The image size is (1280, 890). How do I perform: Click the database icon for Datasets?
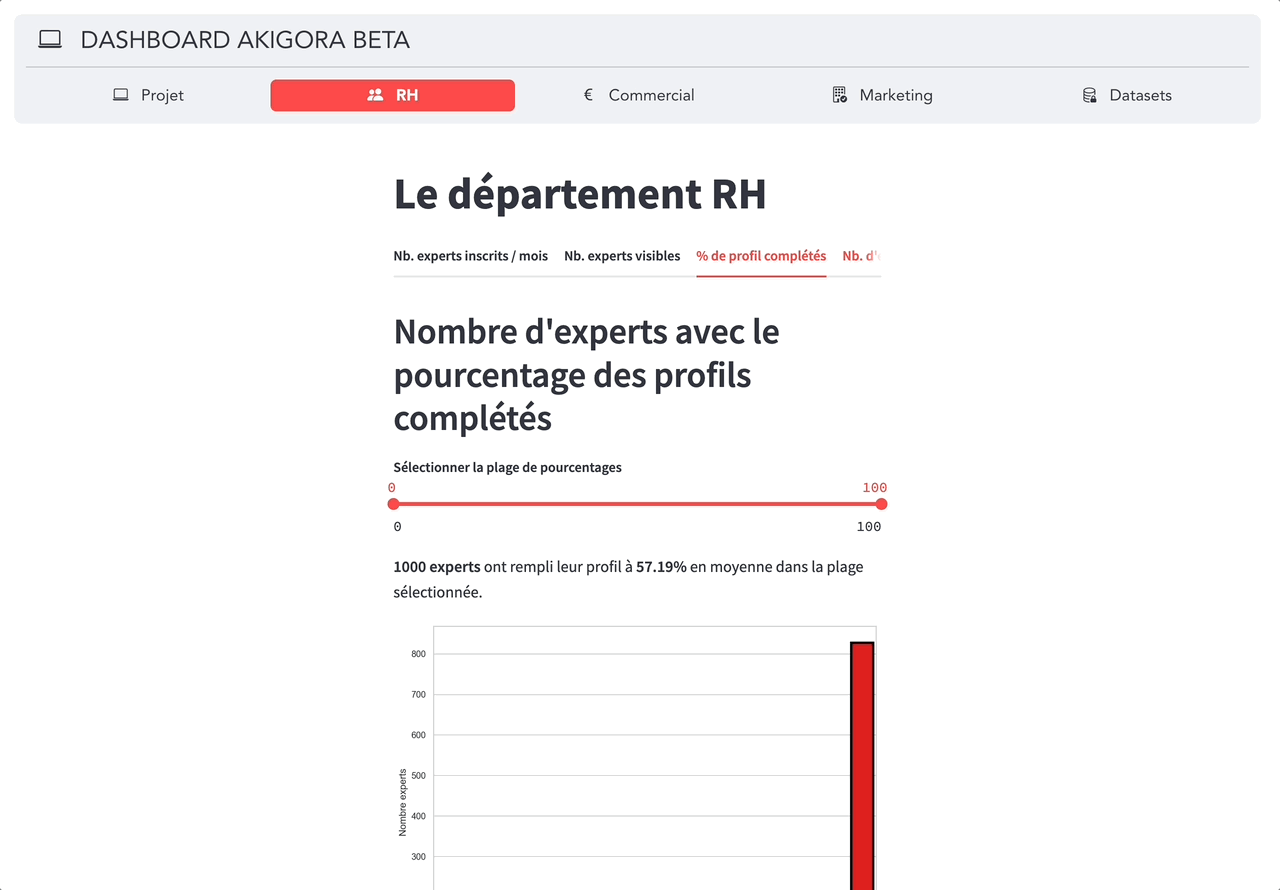click(1090, 95)
